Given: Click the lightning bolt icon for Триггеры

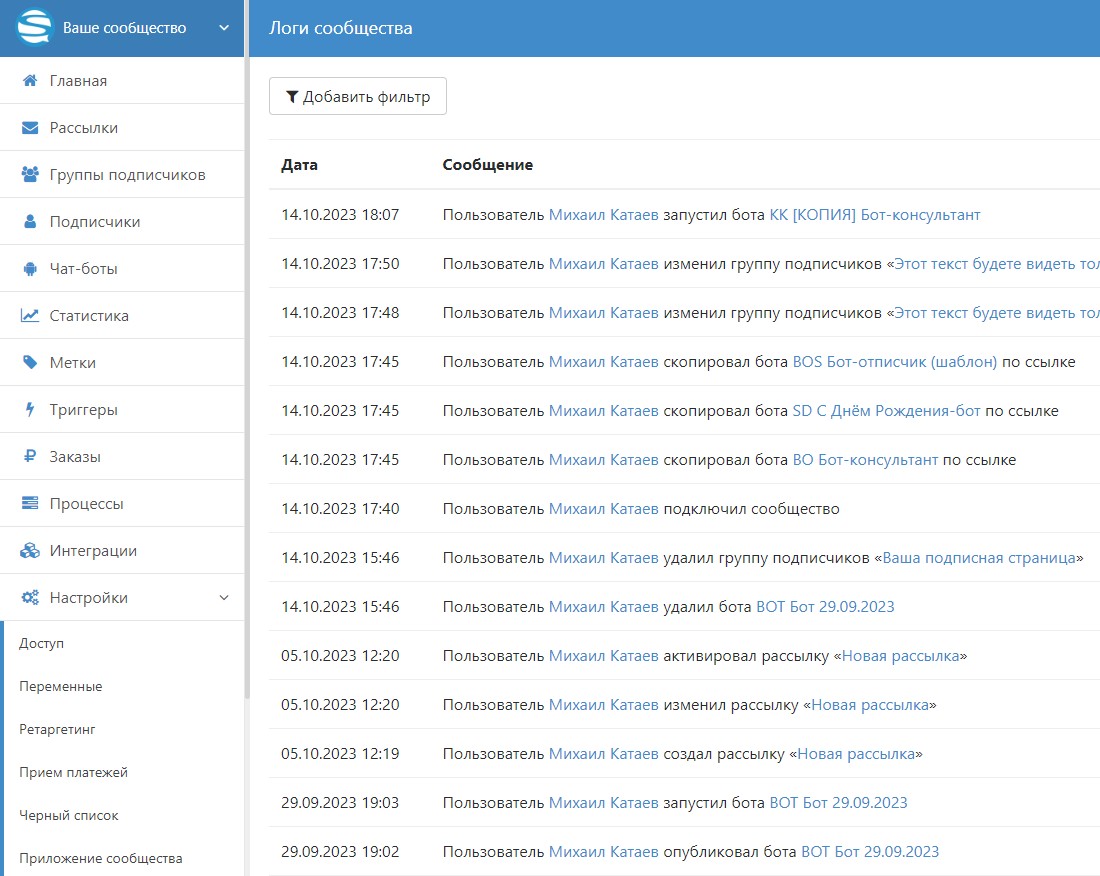Looking at the screenshot, I should tap(30, 410).
